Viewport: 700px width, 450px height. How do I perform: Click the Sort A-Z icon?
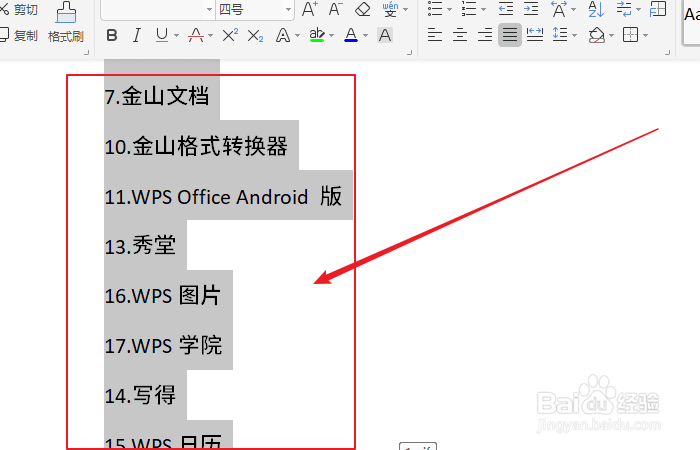(x=596, y=9)
